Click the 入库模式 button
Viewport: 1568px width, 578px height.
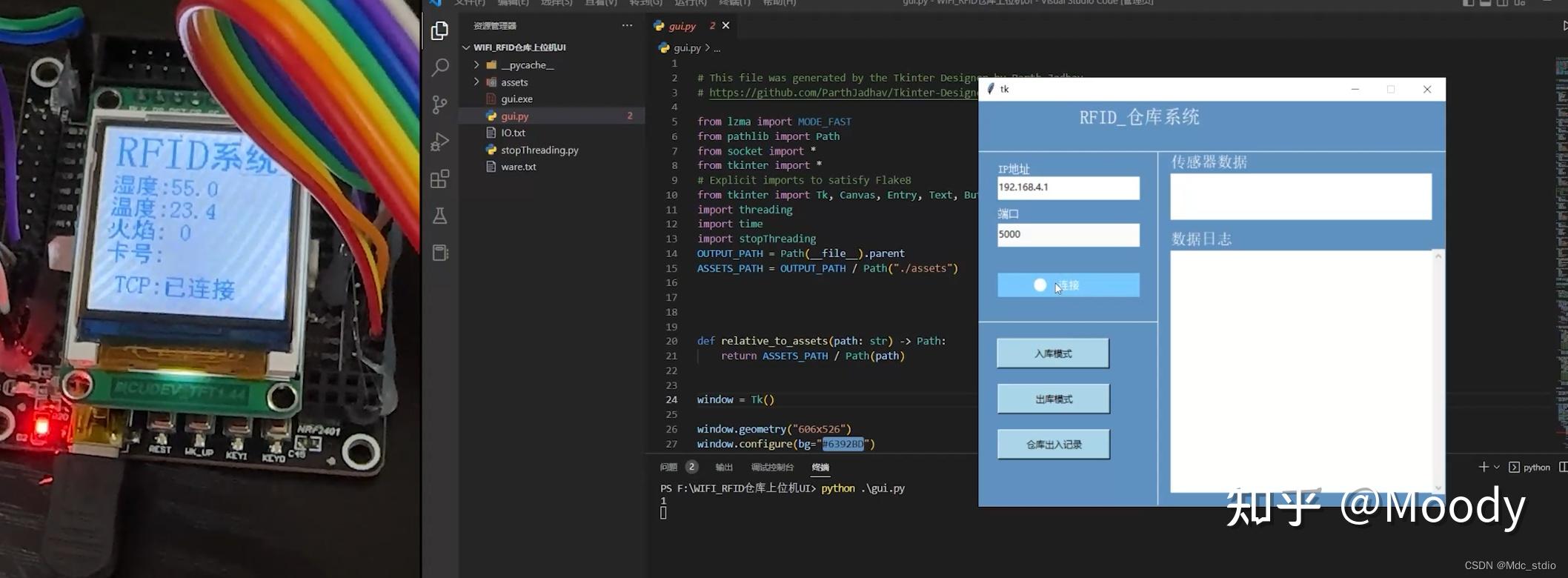1053,353
